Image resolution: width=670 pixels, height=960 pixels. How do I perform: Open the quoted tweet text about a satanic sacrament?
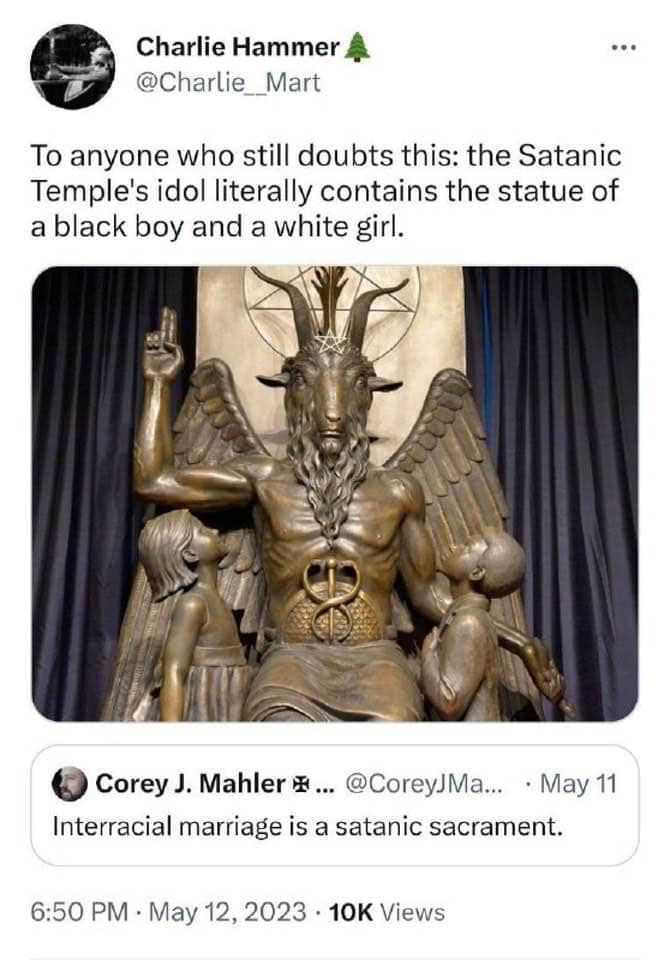(x=307, y=827)
